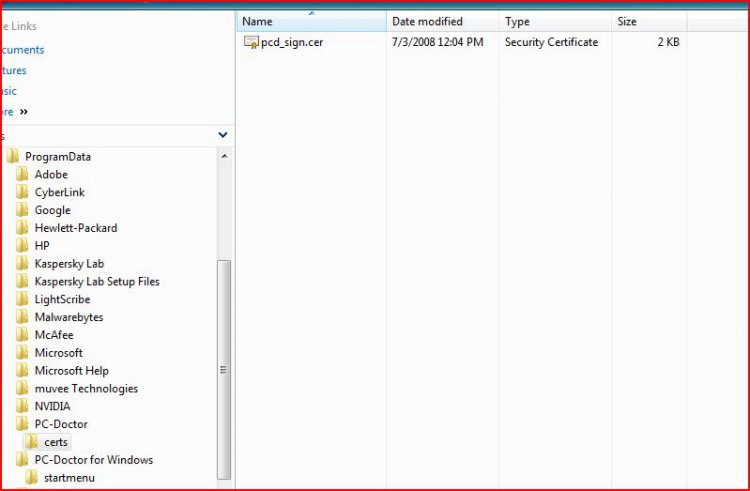Click the NVIDIA folder icon
750x491 pixels.
(x=22, y=406)
